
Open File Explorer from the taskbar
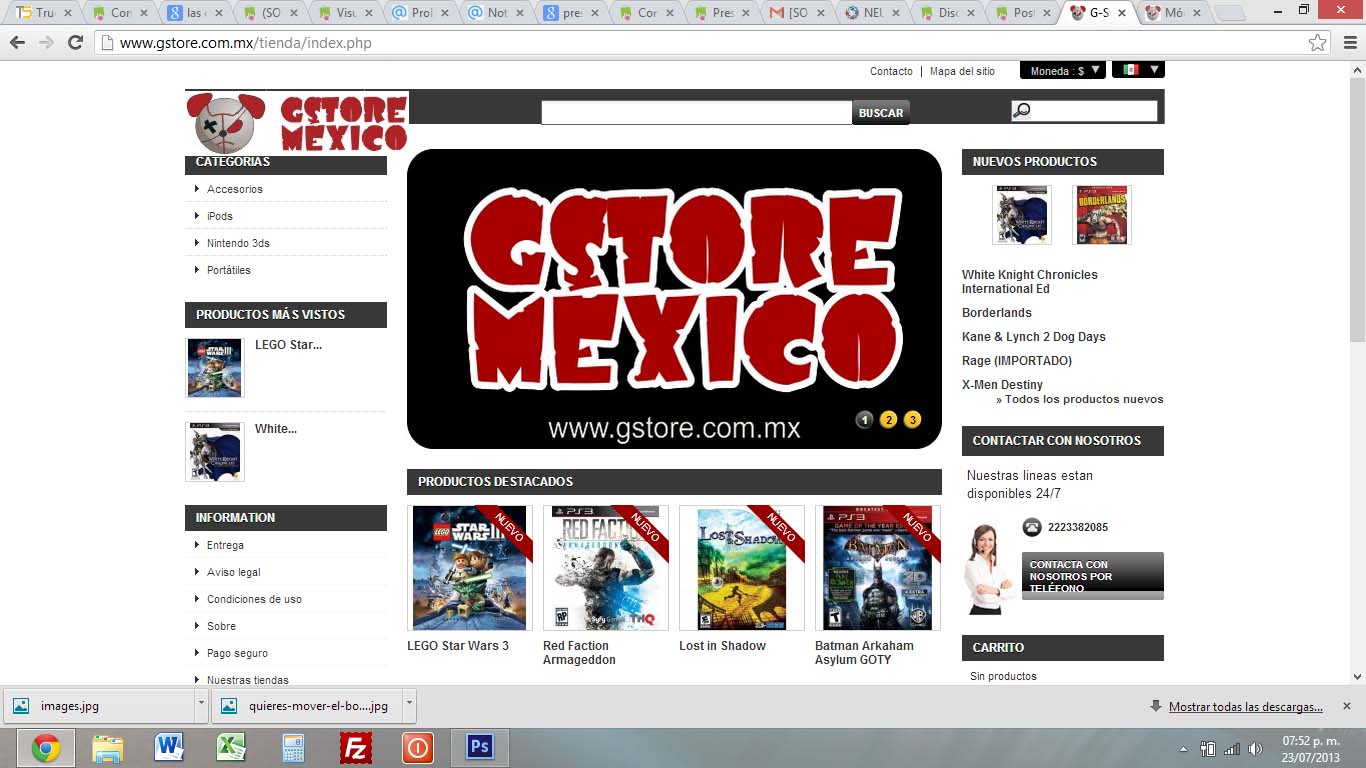[108, 748]
